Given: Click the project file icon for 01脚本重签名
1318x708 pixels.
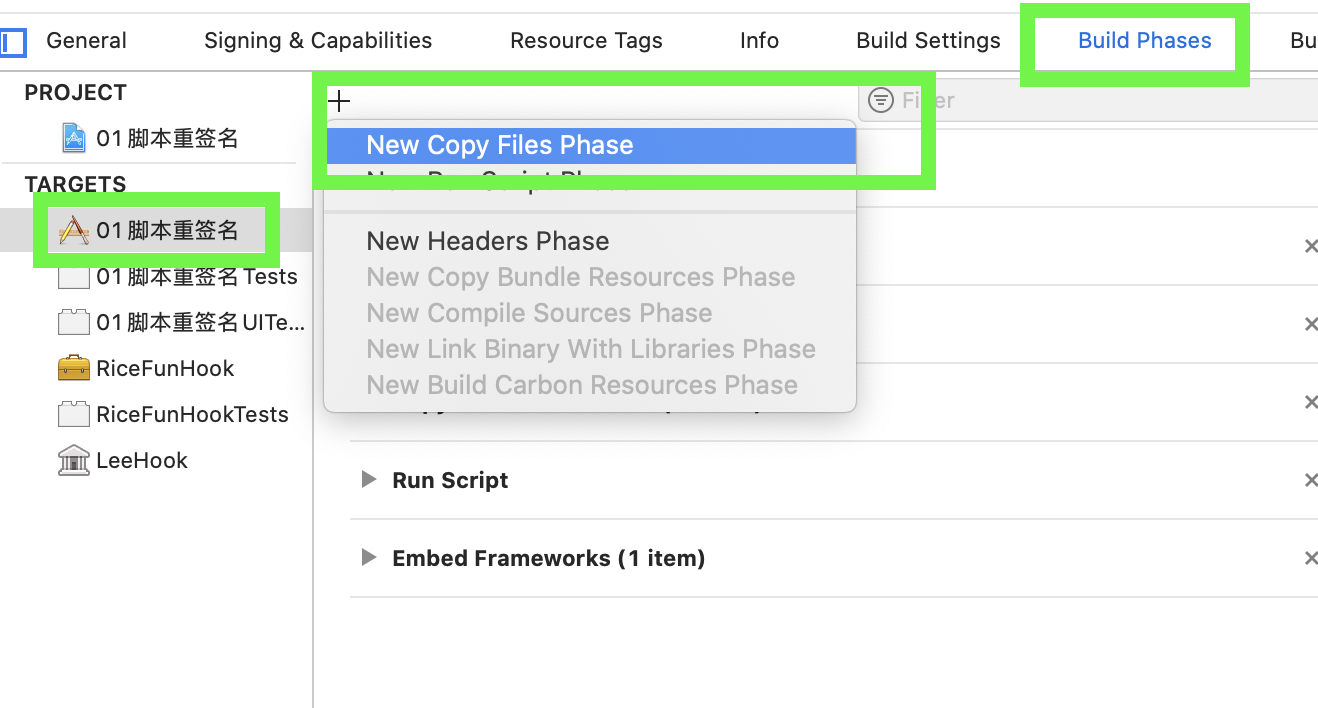Looking at the screenshot, I should pyautogui.click(x=74, y=138).
